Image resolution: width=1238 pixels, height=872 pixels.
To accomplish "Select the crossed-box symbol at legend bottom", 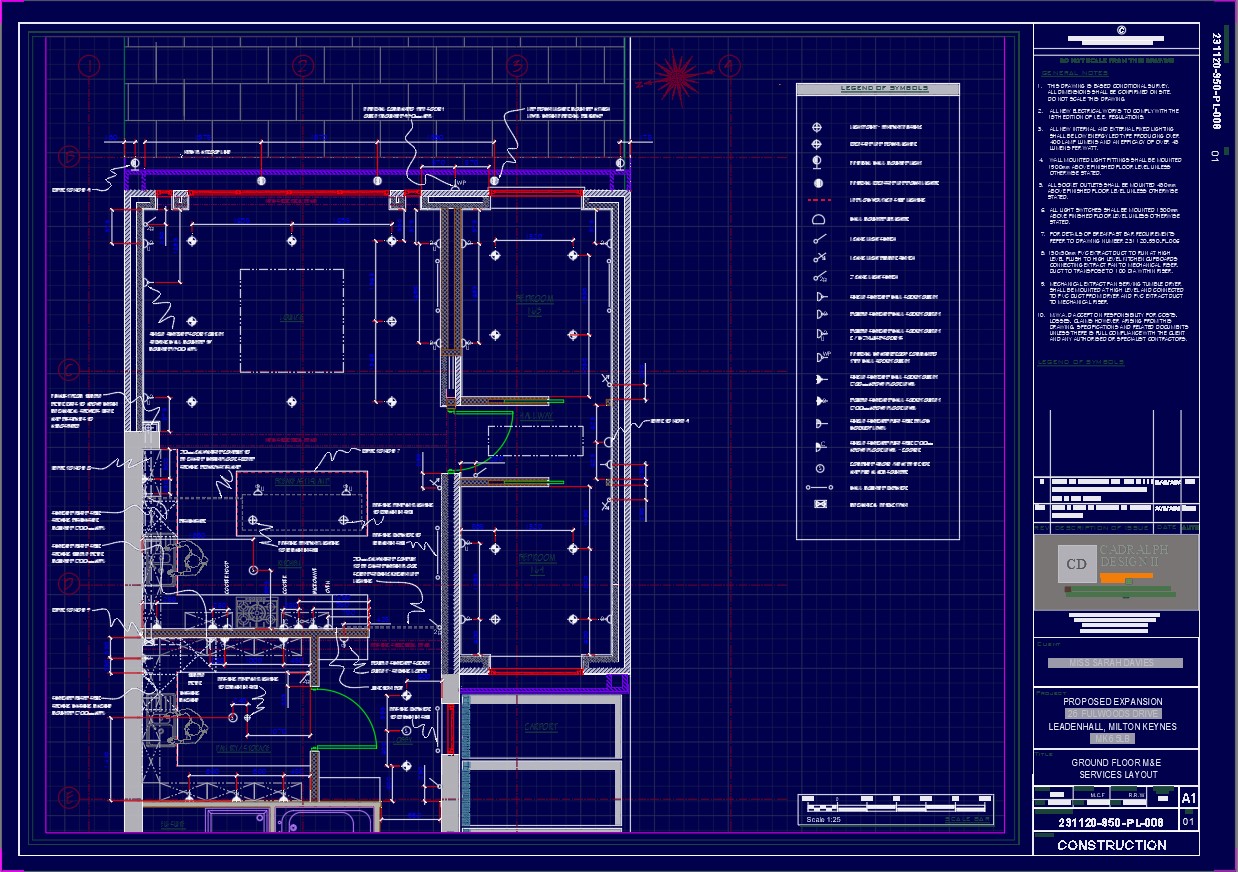I will pos(820,504).
